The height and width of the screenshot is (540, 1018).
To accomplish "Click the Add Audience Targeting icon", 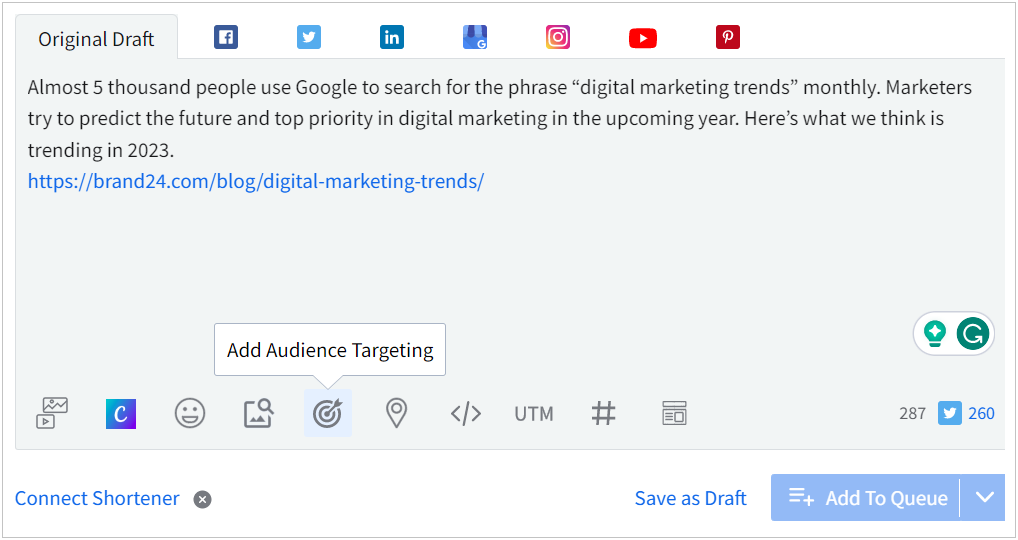I will pos(328,413).
